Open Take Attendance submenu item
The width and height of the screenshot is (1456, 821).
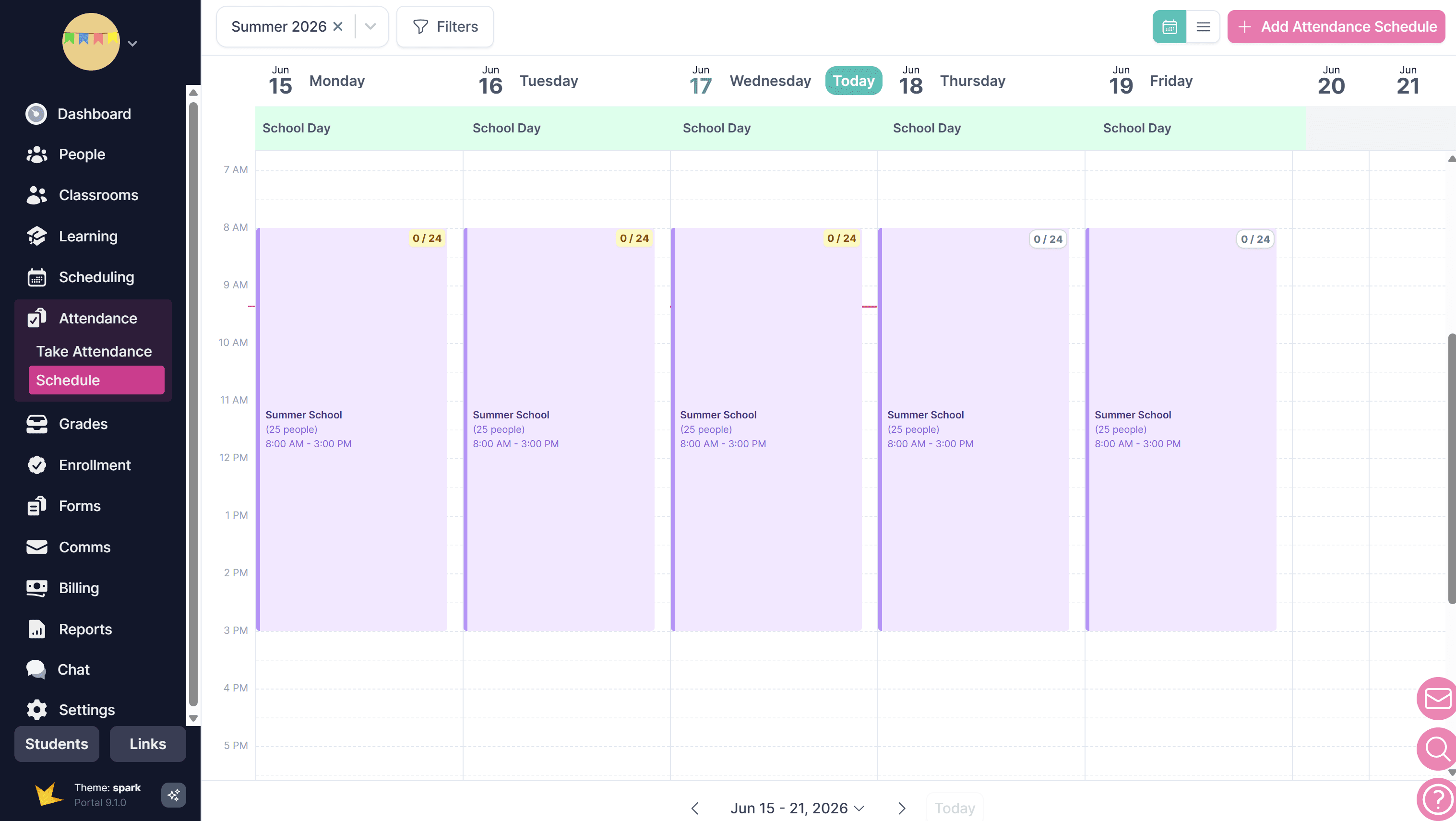pos(94,351)
